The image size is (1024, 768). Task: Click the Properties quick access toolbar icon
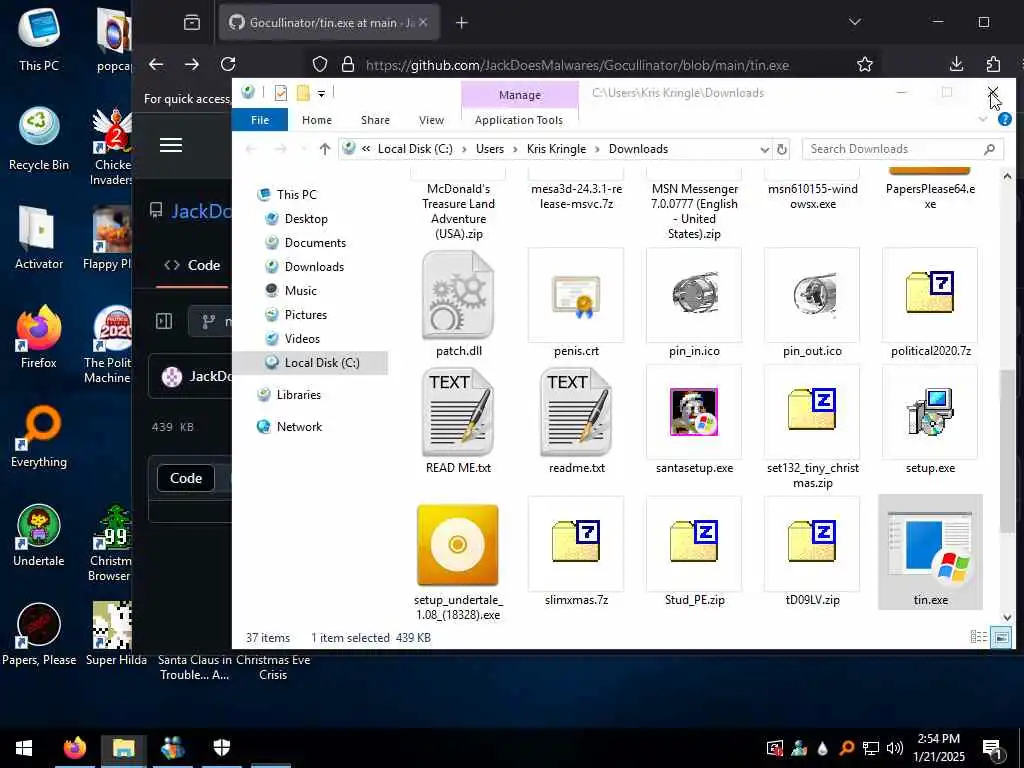(x=281, y=93)
